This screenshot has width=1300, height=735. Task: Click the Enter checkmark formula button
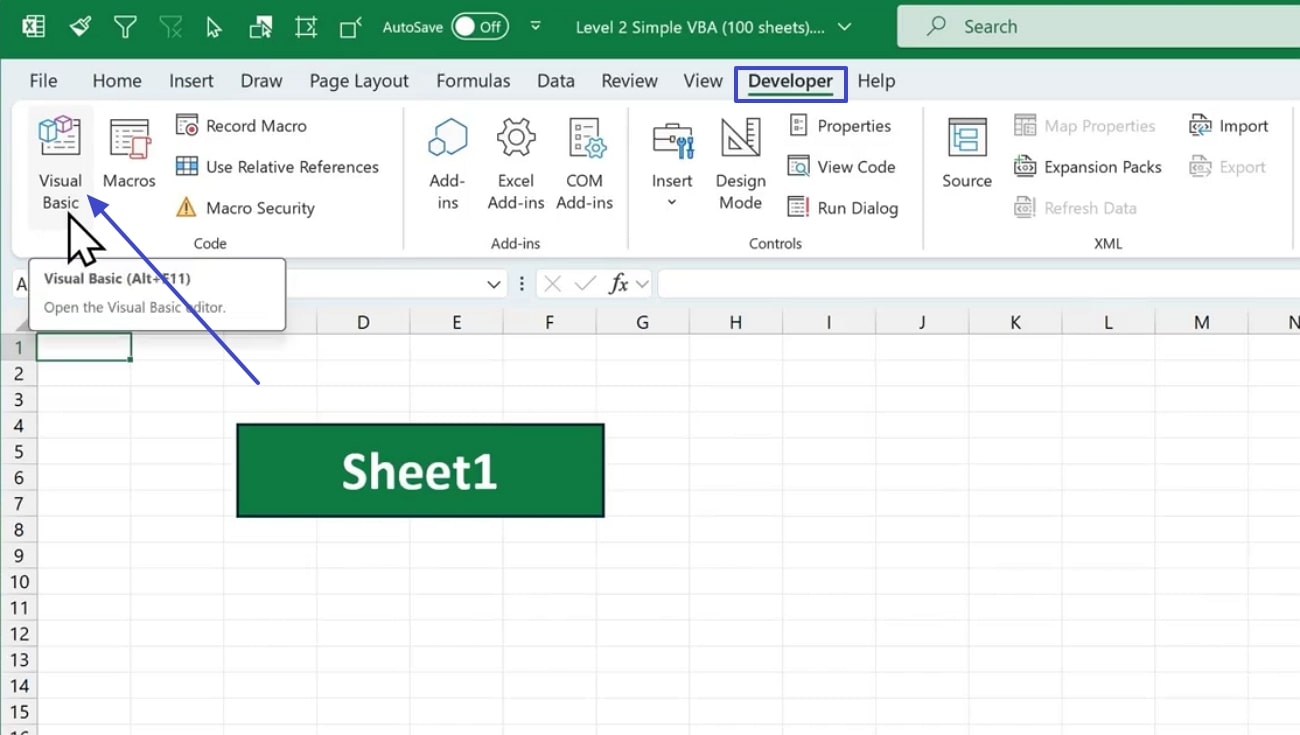click(585, 285)
